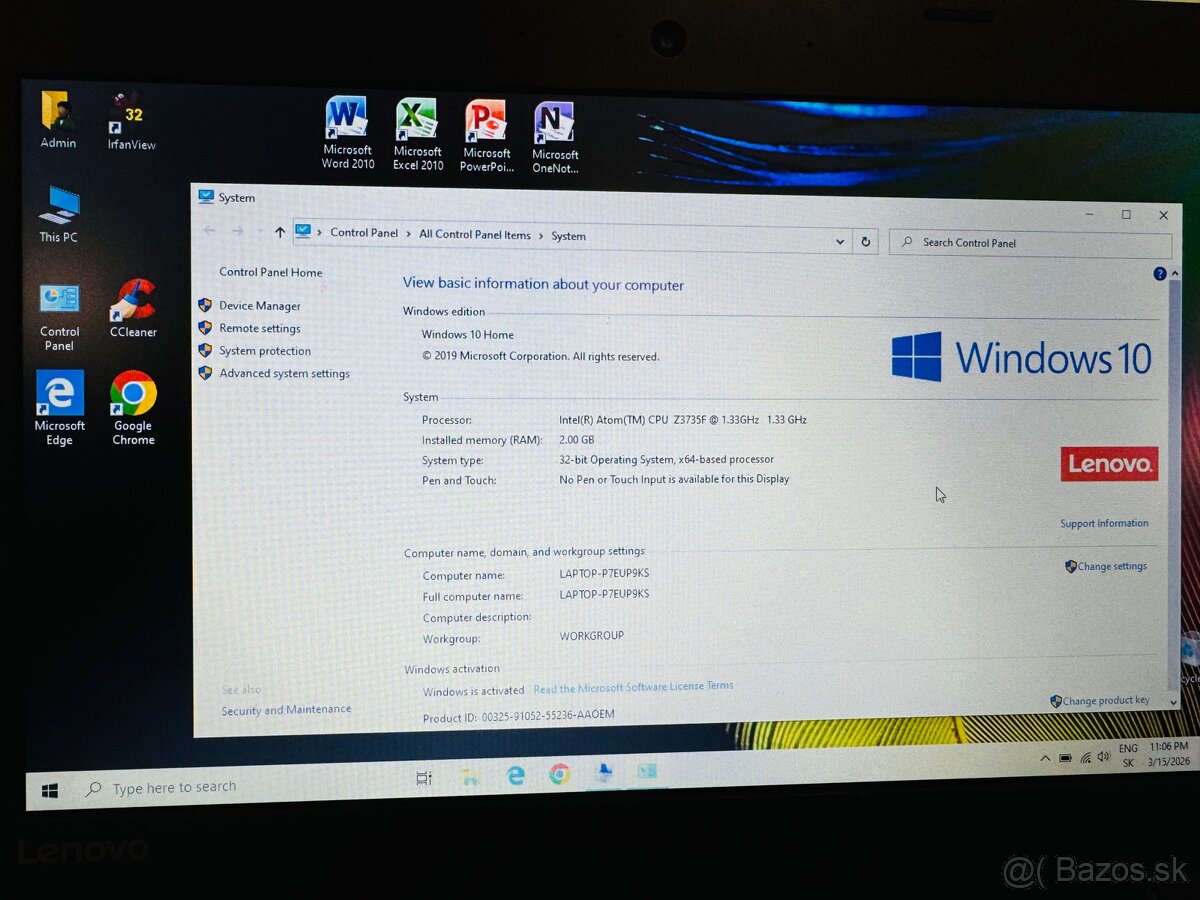This screenshot has height=900, width=1200.
Task: Open Task View from the taskbar
Action: tap(423, 777)
